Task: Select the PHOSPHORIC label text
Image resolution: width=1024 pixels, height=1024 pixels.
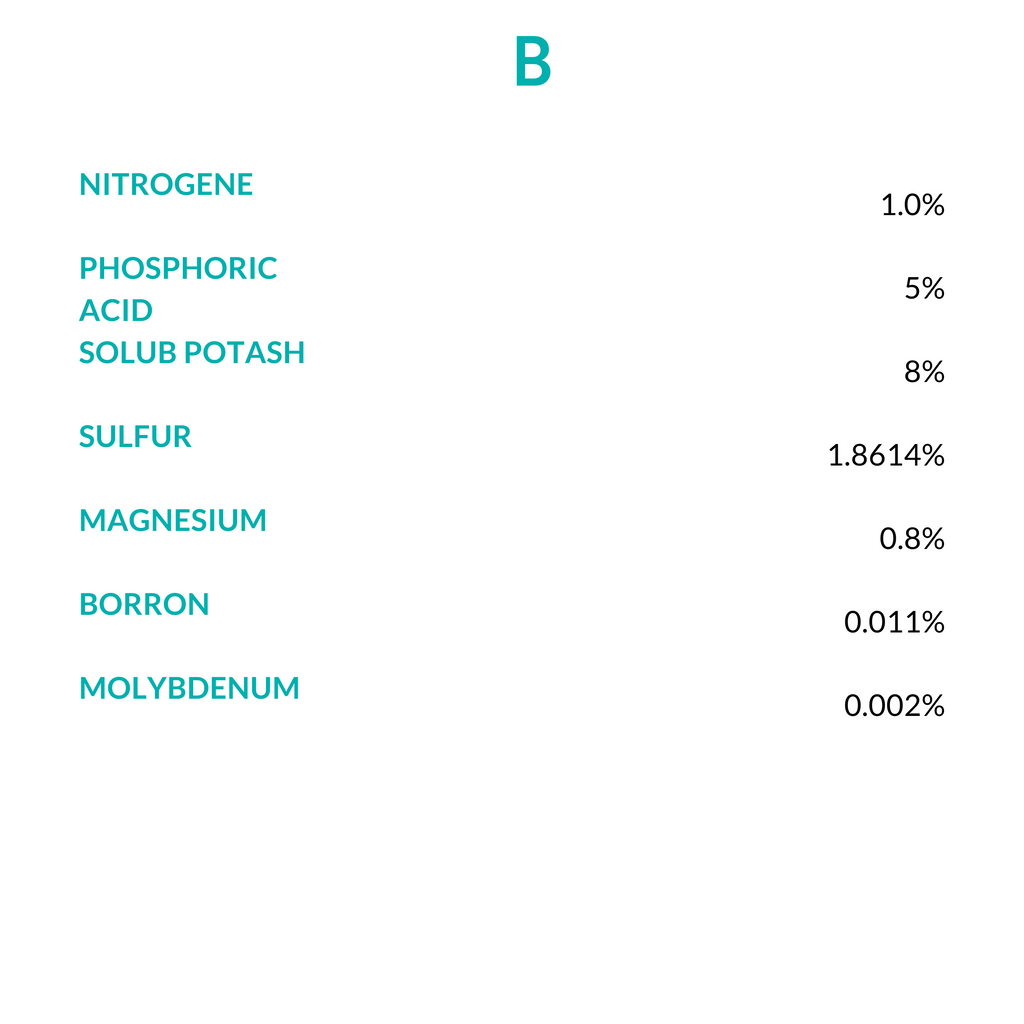Action: click(x=178, y=268)
